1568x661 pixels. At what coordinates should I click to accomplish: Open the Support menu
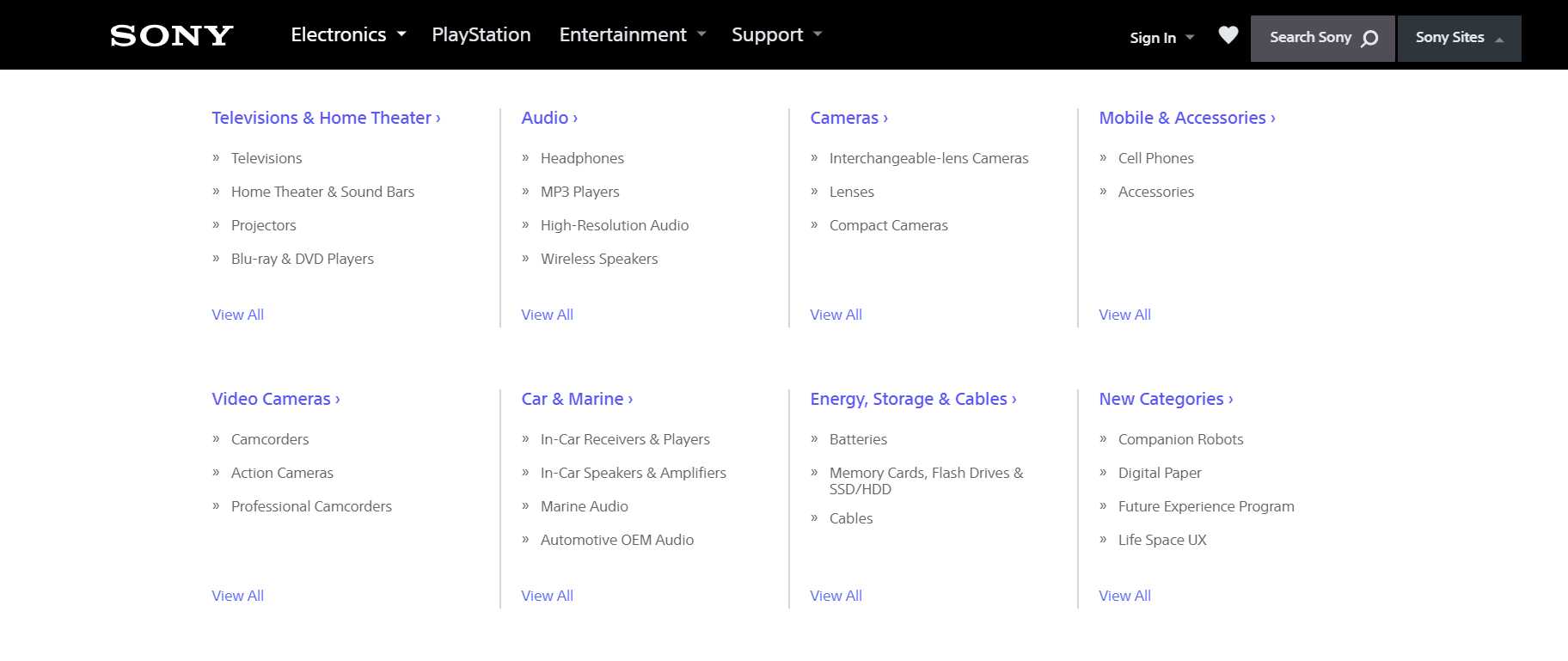(776, 34)
